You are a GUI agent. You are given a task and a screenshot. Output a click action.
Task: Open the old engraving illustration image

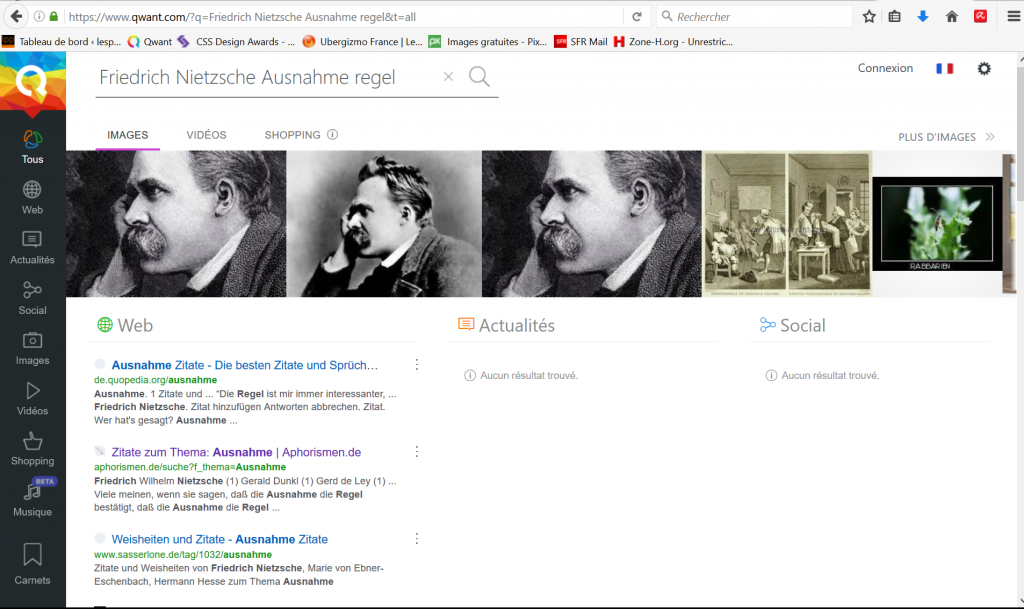(787, 224)
